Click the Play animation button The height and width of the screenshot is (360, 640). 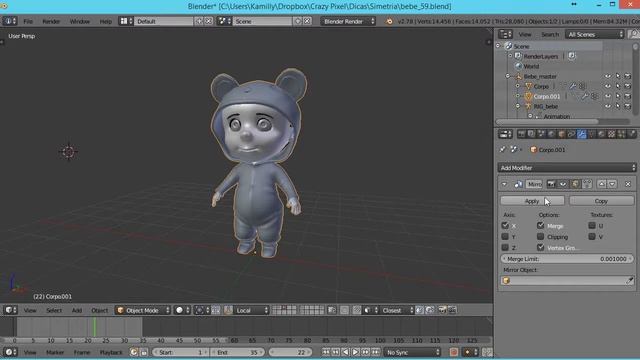[356, 352]
